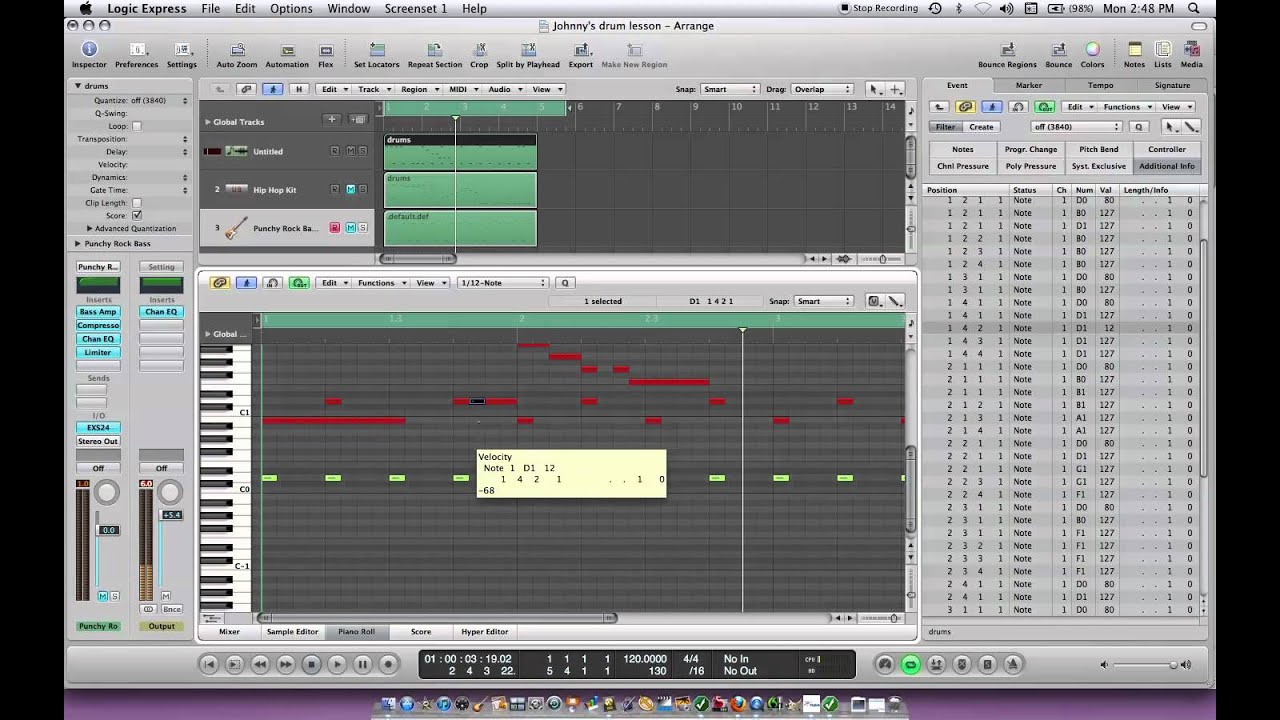Select the drums region on Untitled track
This screenshot has width=1280, height=720.
tap(460, 152)
